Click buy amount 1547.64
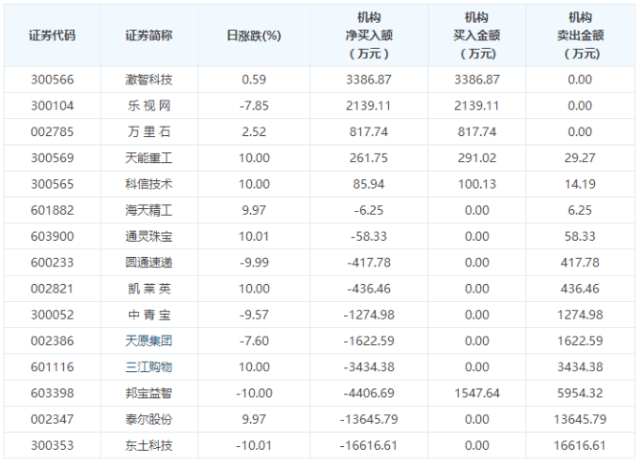The height and width of the screenshot is (464, 640). [477, 393]
